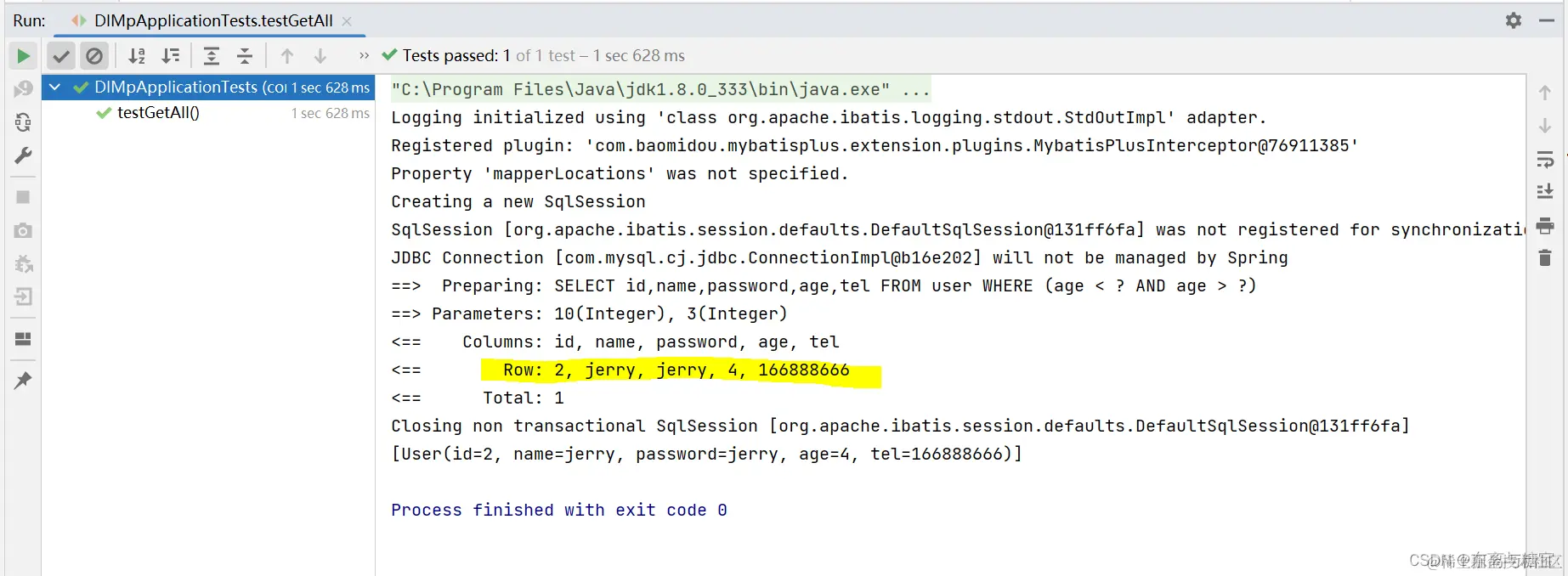1568x576 pixels.
Task: Click folded java.exe command line
Action: click(x=660, y=89)
